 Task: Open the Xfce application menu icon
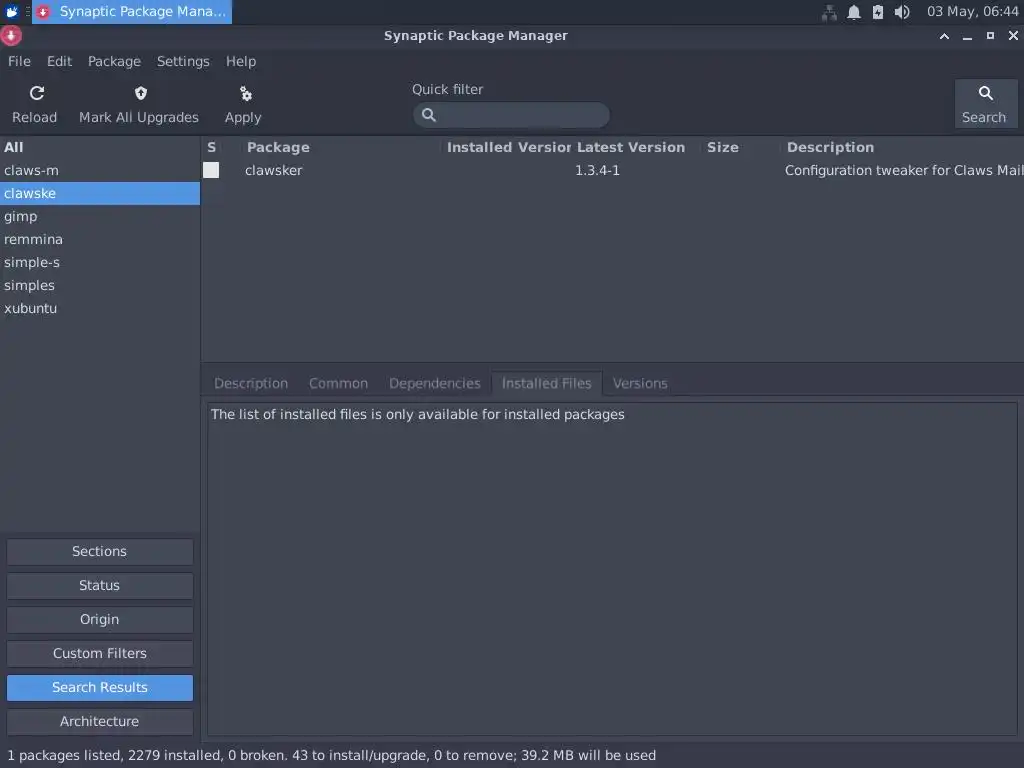click(x=11, y=12)
